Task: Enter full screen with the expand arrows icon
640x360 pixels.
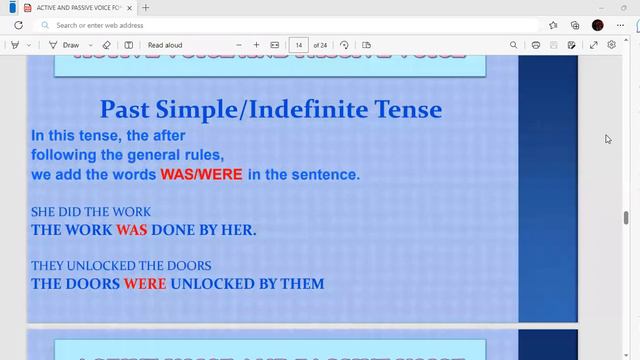Action: [593, 45]
